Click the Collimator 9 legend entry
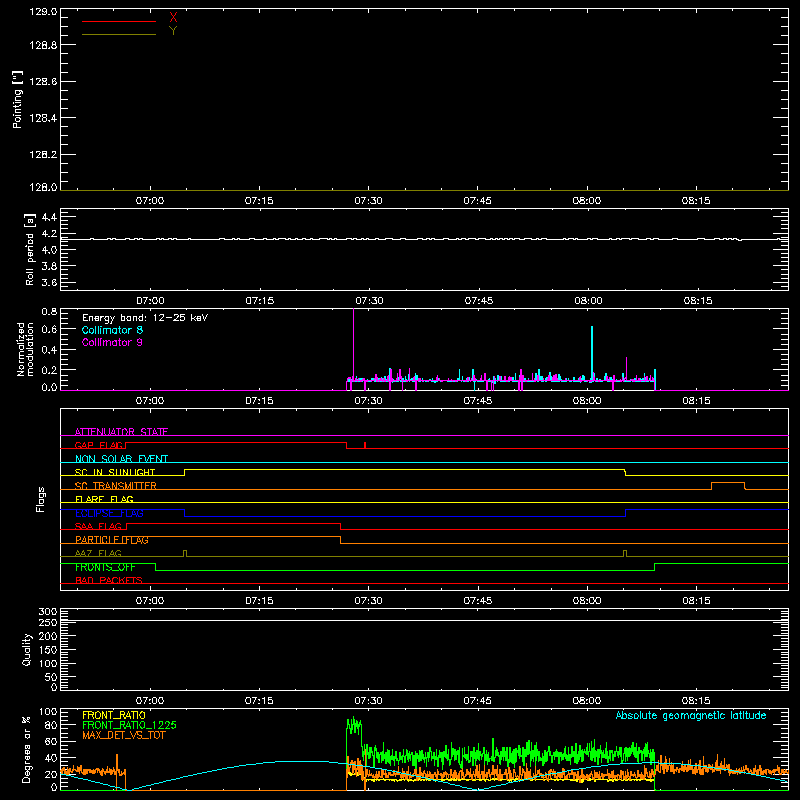The height and width of the screenshot is (800, 800). [x=112, y=342]
